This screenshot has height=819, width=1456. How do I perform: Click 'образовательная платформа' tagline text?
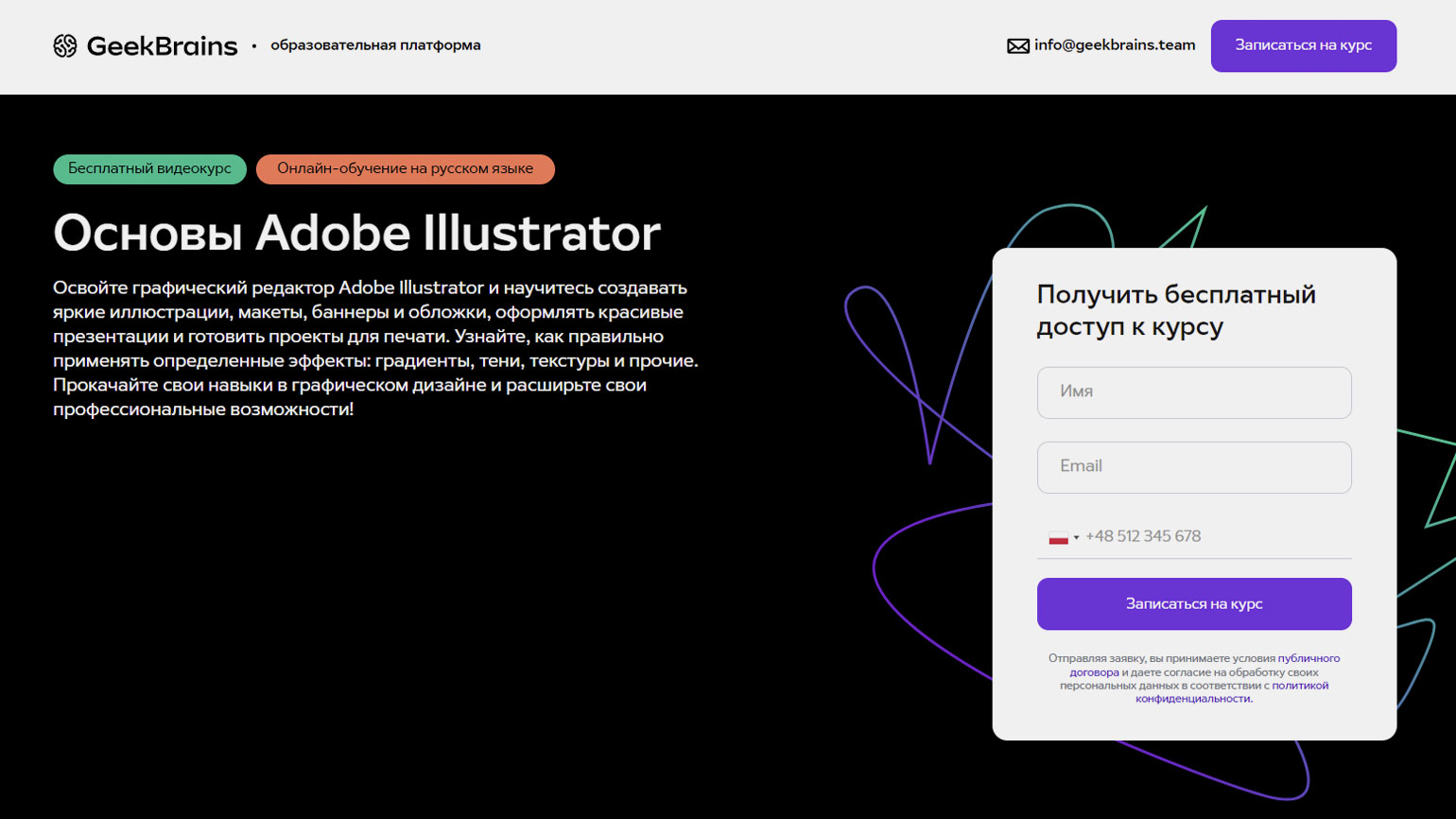tap(375, 45)
